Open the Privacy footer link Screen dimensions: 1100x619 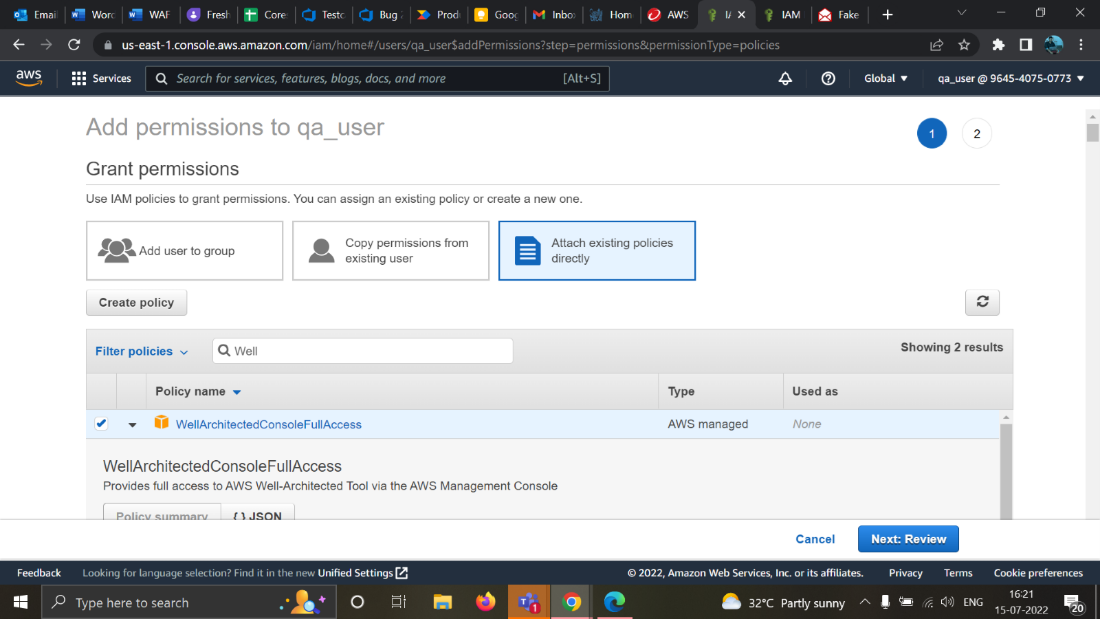(905, 573)
